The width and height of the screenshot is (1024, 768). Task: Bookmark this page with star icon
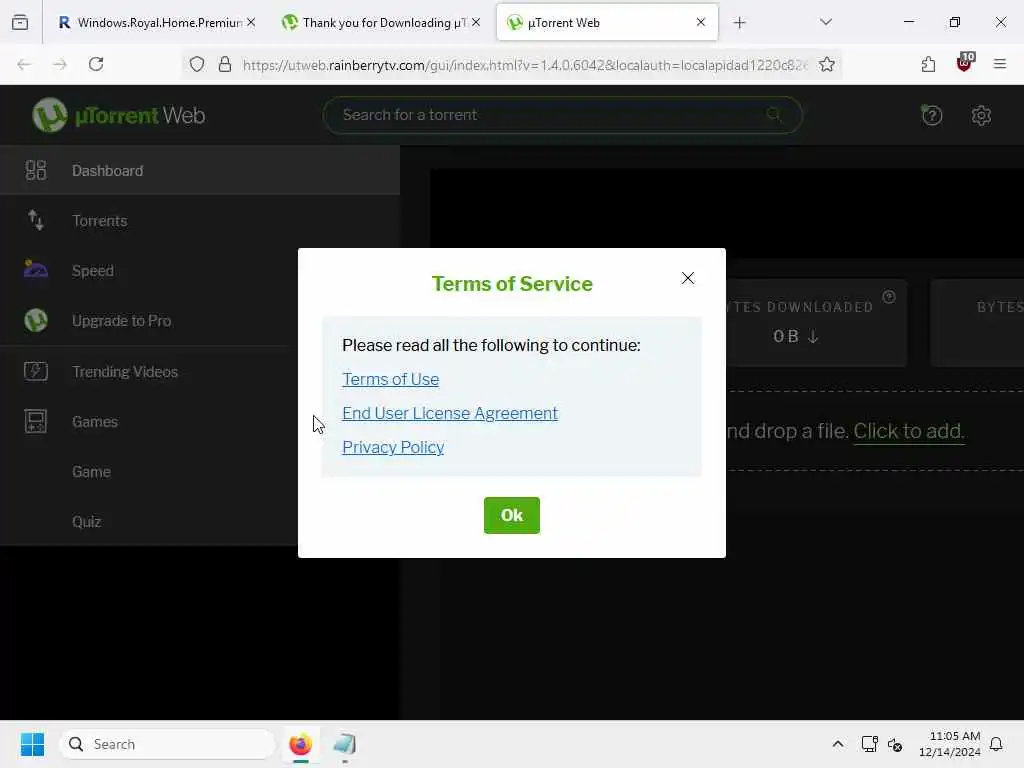click(x=827, y=64)
